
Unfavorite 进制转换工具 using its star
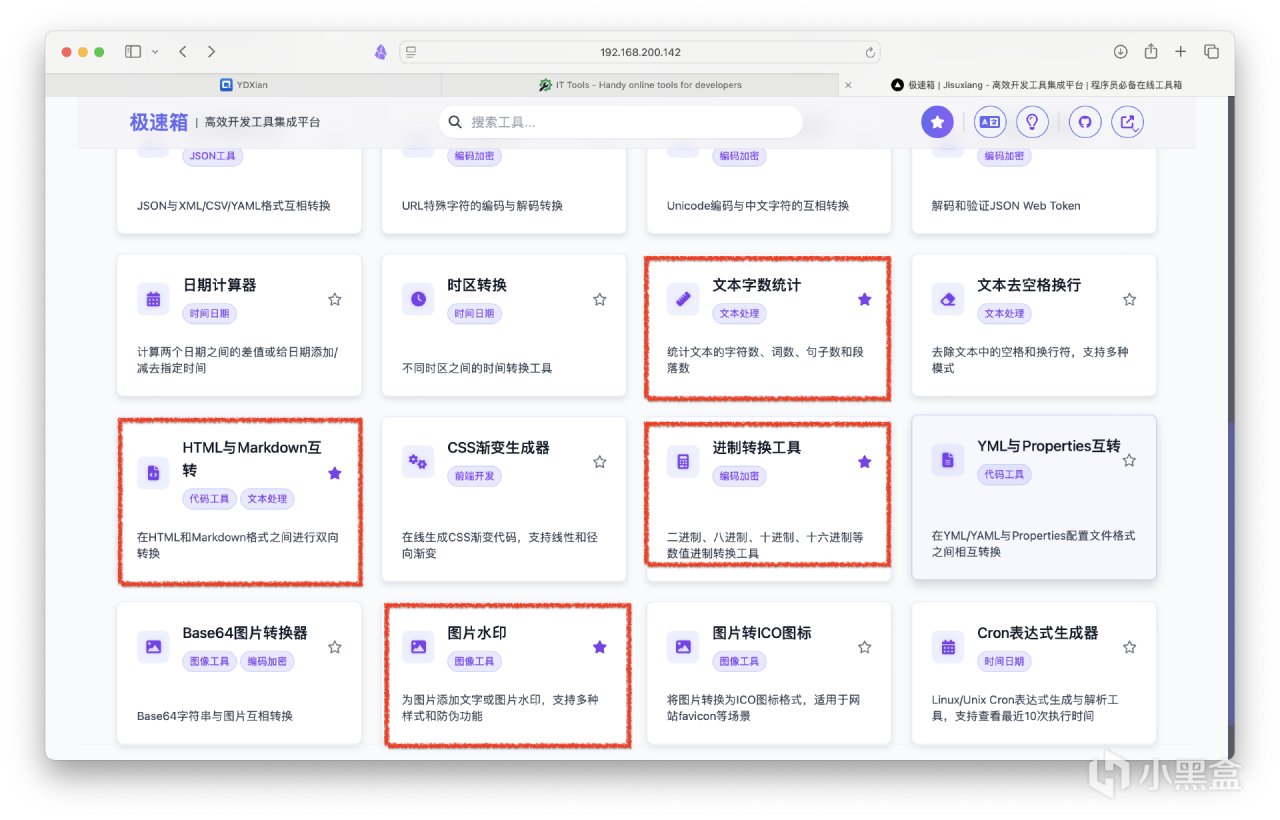[865, 462]
